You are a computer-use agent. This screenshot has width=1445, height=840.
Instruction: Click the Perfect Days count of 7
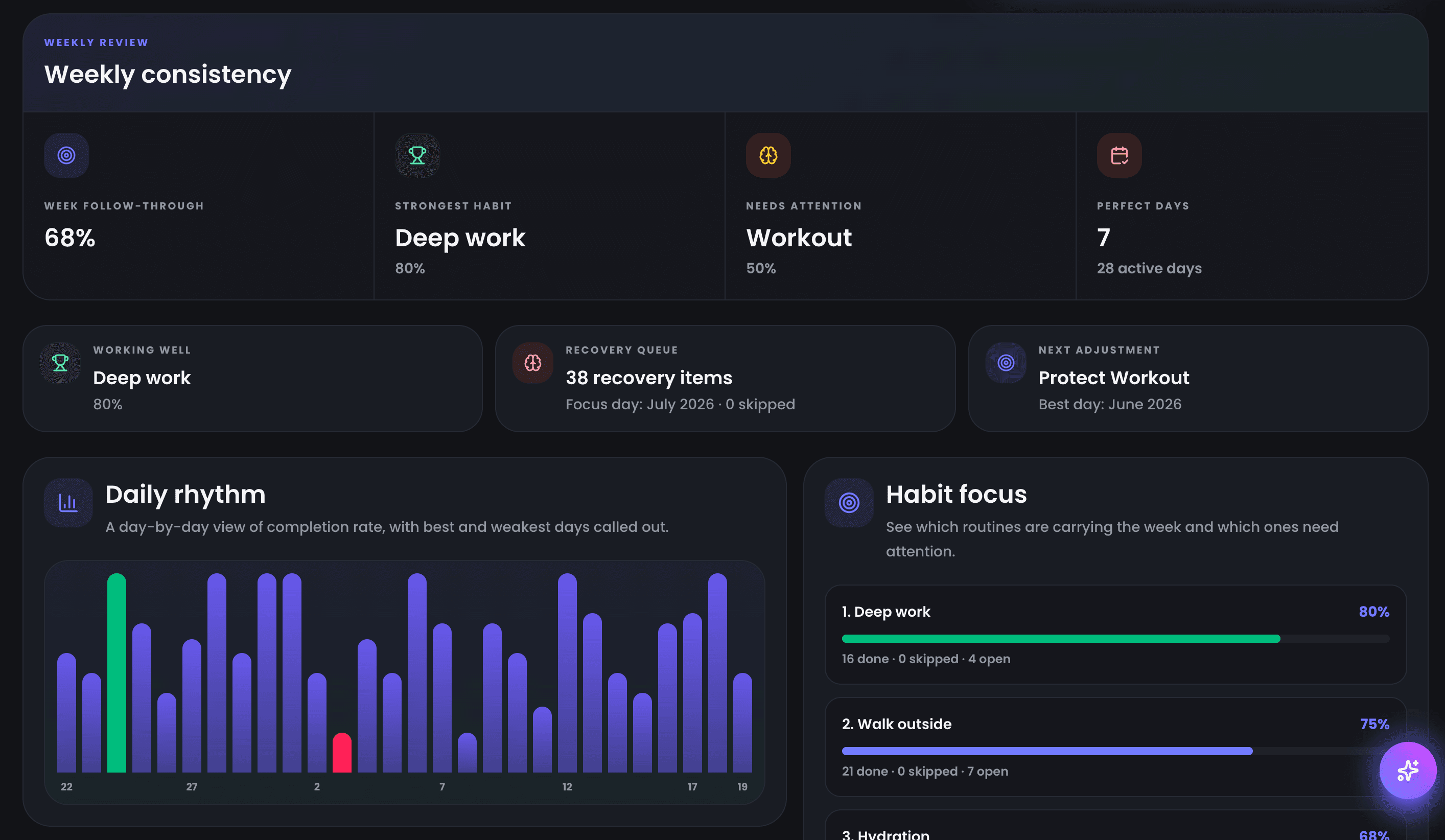click(1104, 238)
